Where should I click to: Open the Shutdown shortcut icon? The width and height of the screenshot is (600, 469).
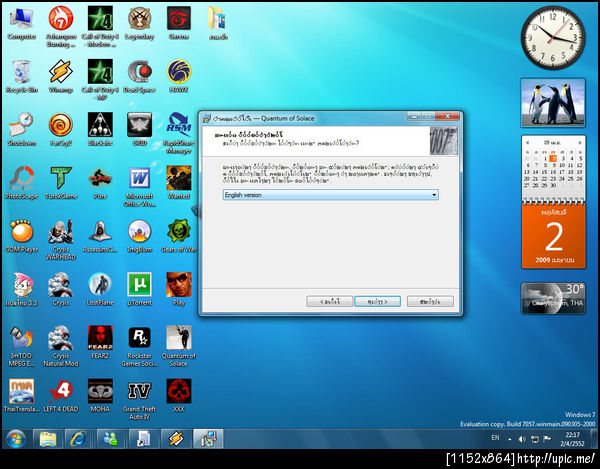click(x=21, y=130)
